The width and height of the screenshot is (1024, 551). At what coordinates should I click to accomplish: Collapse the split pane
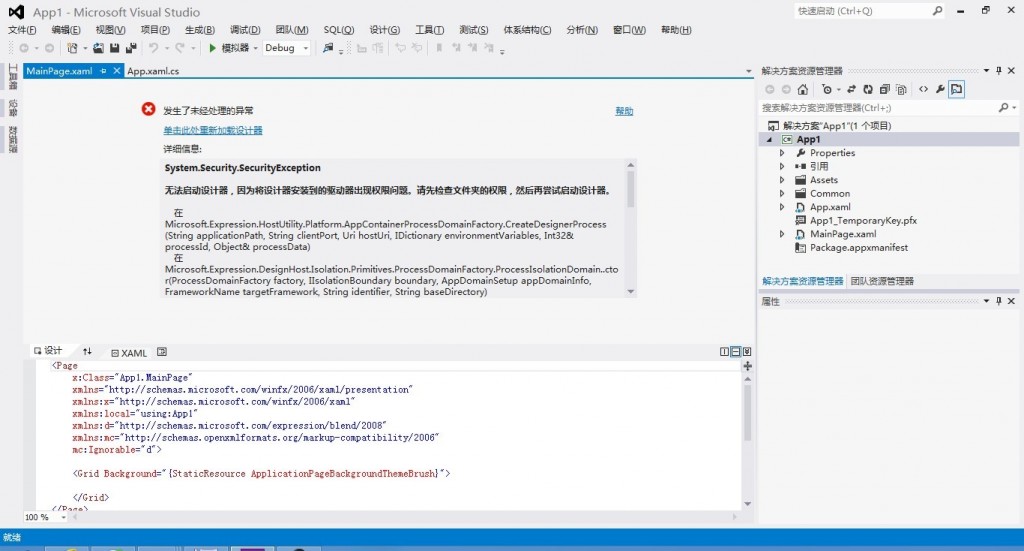point(747,352)
